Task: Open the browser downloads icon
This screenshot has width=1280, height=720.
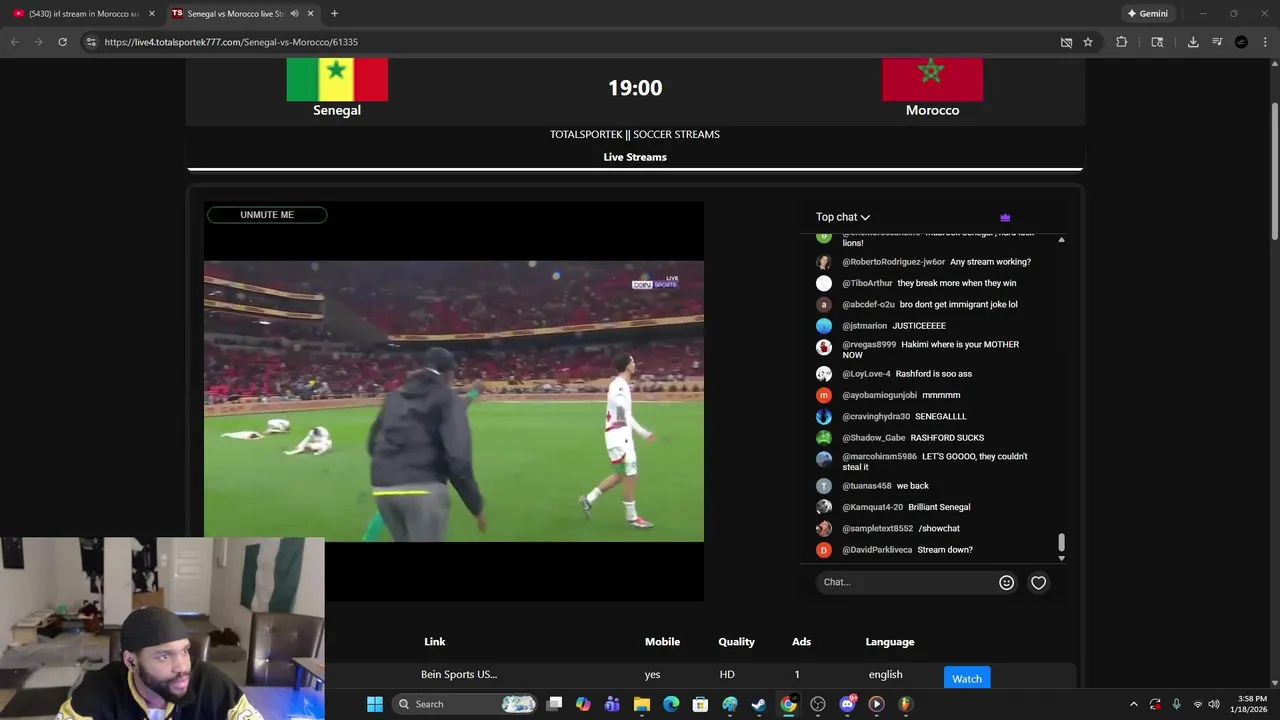Action: tap(1193, 42)
